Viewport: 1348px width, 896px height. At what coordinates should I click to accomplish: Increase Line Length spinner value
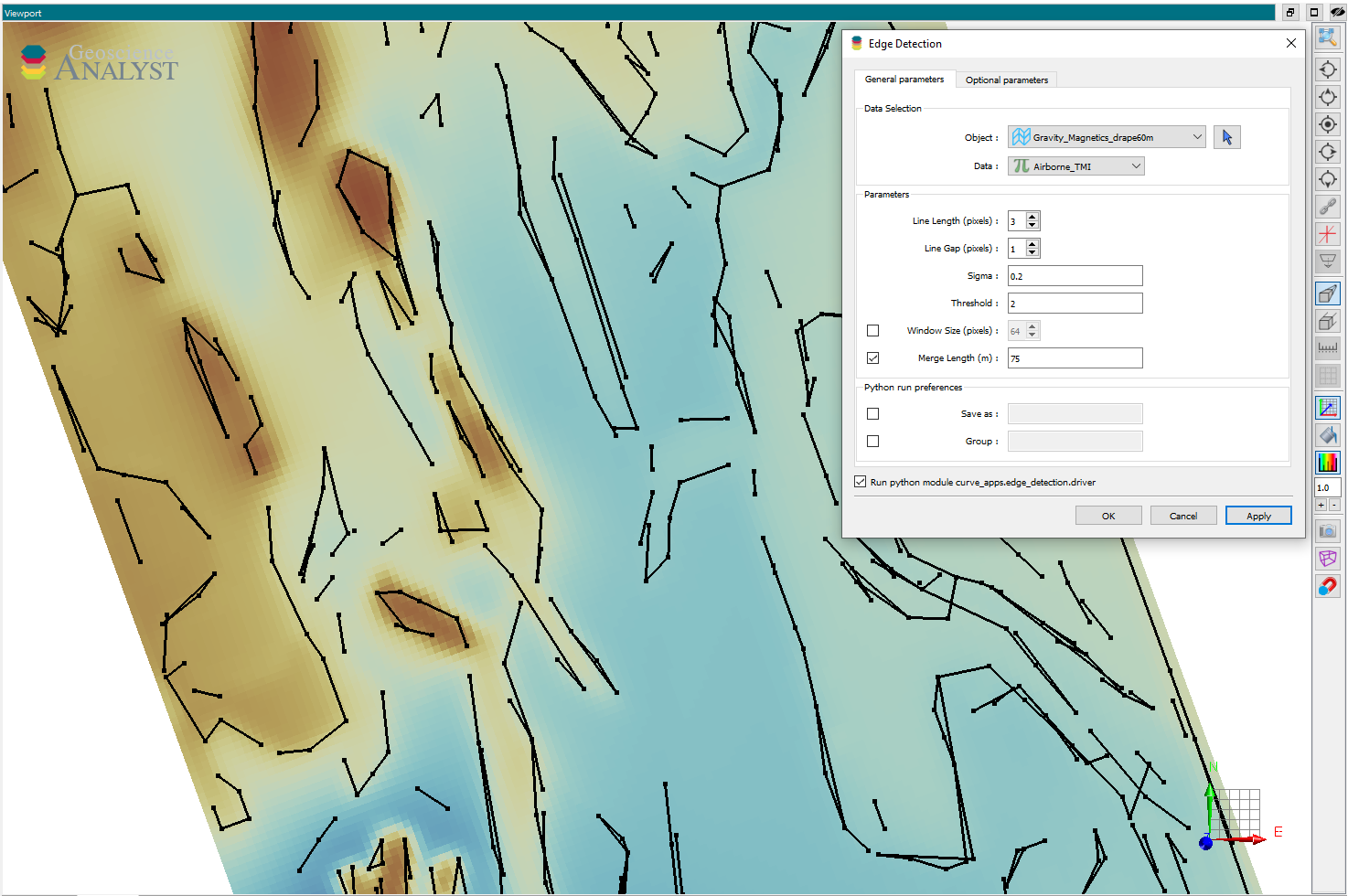[x=1032, y=217]
